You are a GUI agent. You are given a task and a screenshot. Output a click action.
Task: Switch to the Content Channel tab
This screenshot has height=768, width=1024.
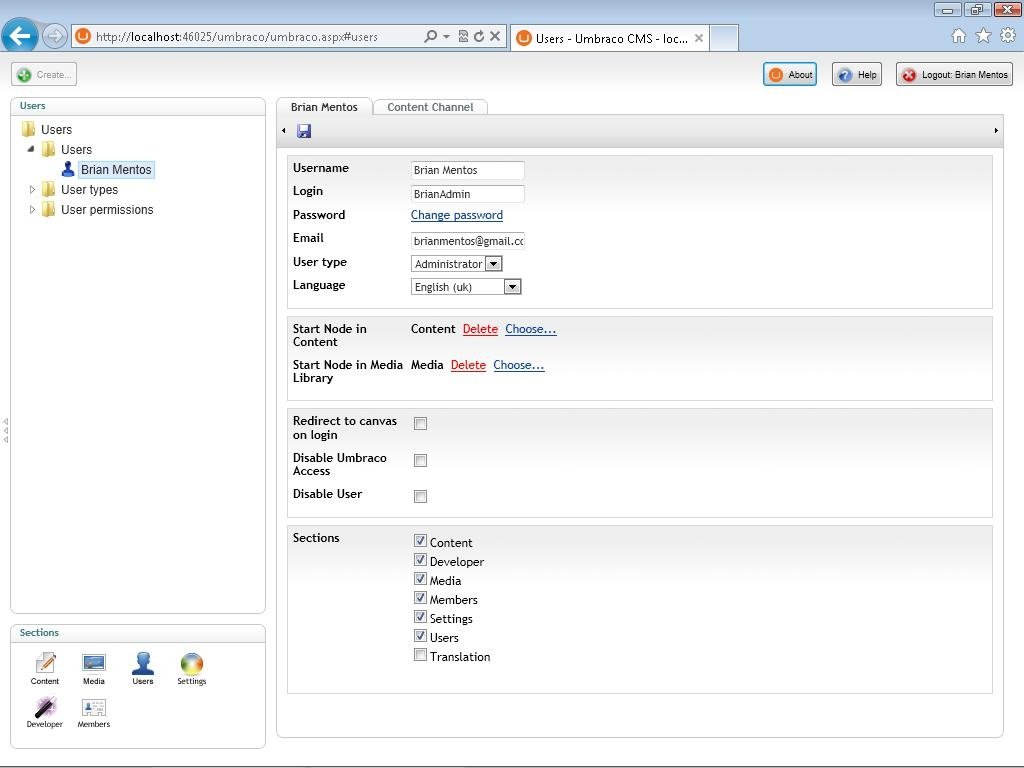430,107
